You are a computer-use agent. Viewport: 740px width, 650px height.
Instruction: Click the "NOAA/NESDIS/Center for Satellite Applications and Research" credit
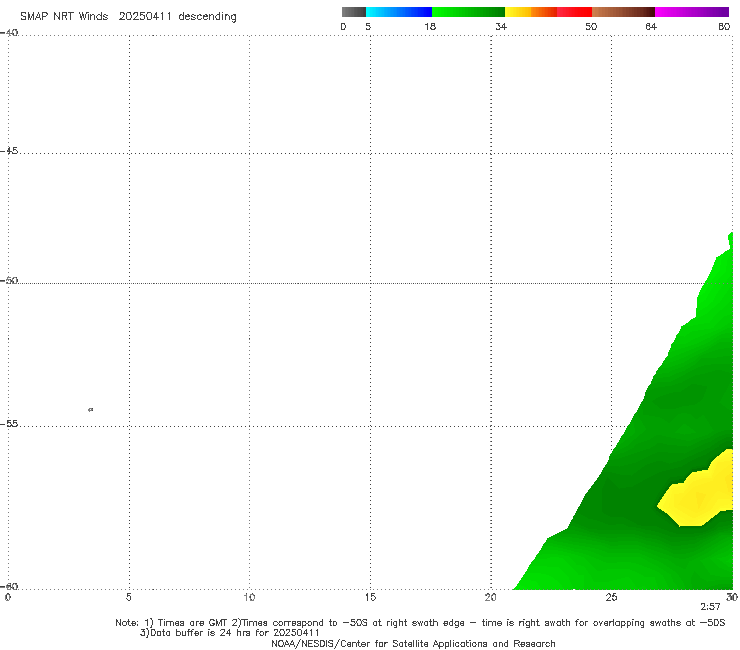[x=413, y=643]
